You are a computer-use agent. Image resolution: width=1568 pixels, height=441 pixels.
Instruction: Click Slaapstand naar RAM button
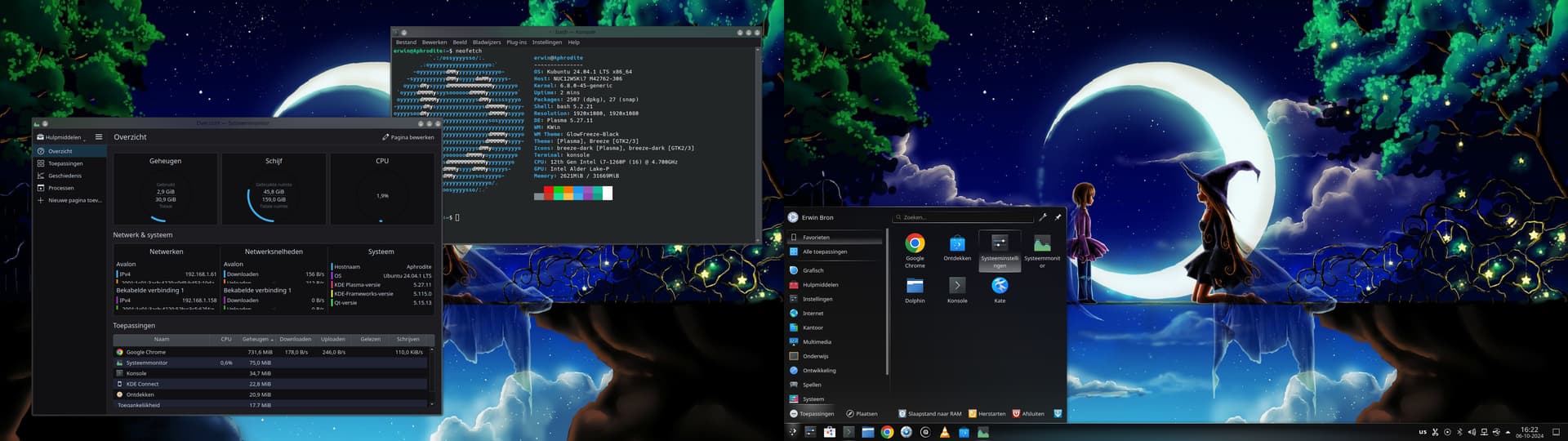click(x=930, y=414)
